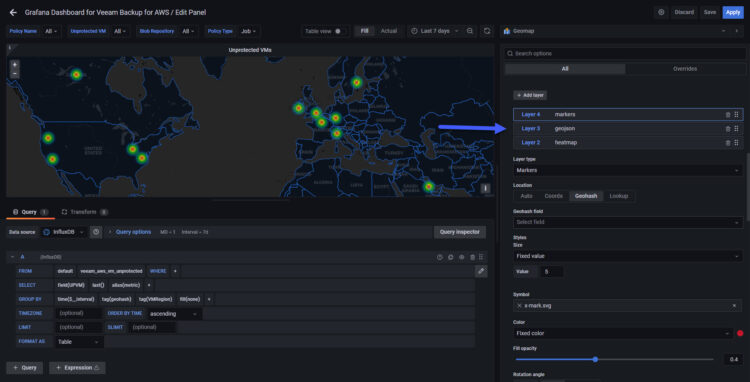Open Blob Repository variable dropdown
The height and width of the screenshot is (382, 750).
tap(188, 31)
